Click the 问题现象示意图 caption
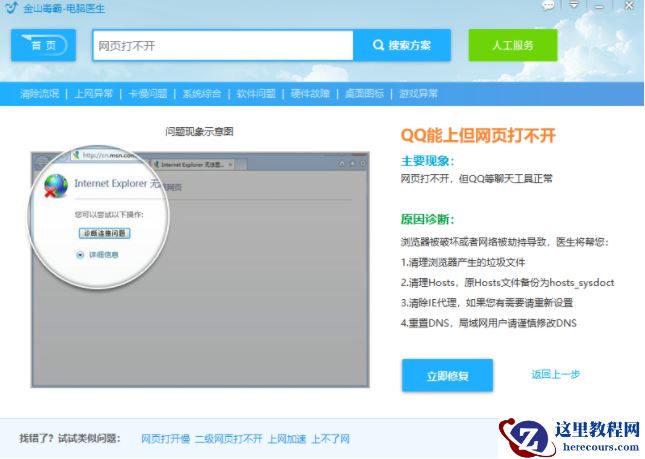Viewport: 645px width, 459px height. pos(200,132)
